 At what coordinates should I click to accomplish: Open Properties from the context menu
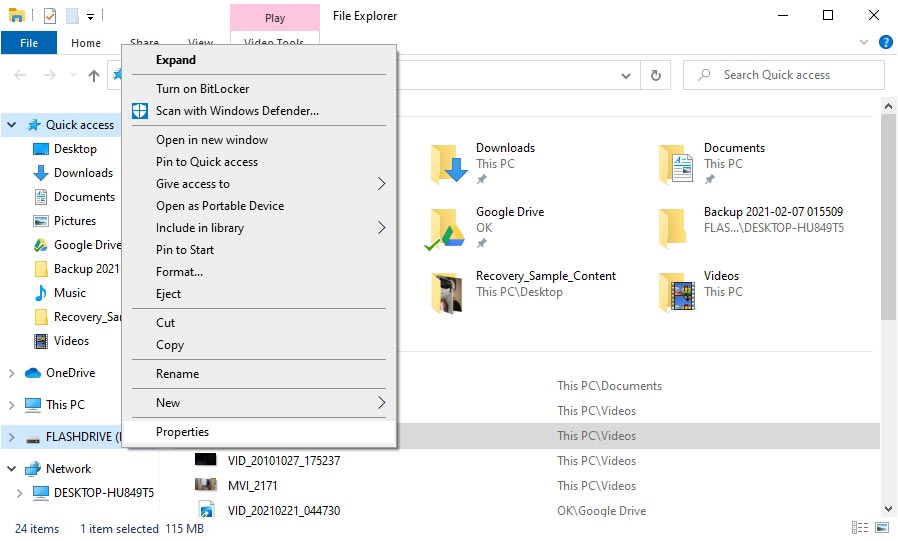259,432
